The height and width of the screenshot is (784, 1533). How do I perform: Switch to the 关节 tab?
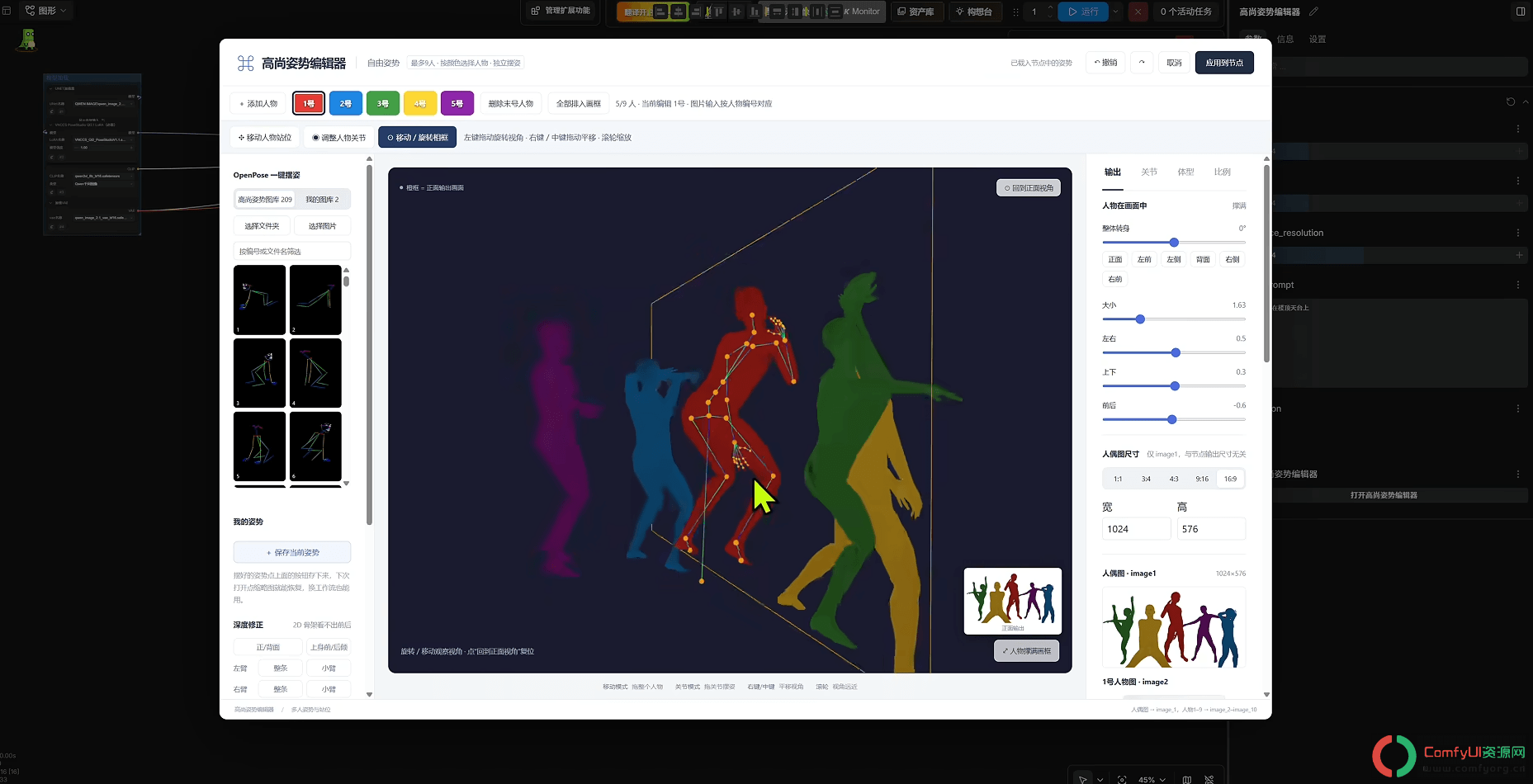pos(1149,172)
